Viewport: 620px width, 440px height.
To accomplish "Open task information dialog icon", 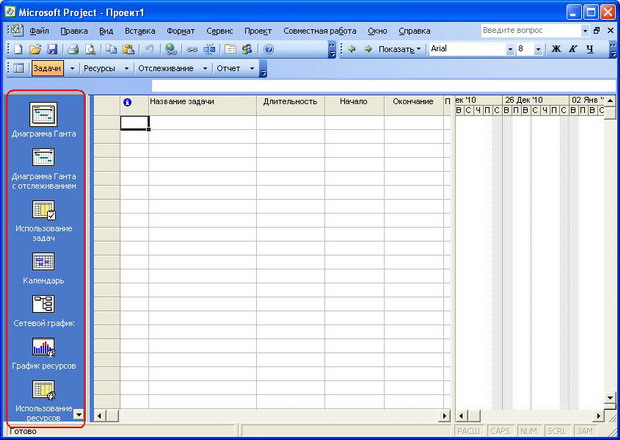I will coord(230,49).
